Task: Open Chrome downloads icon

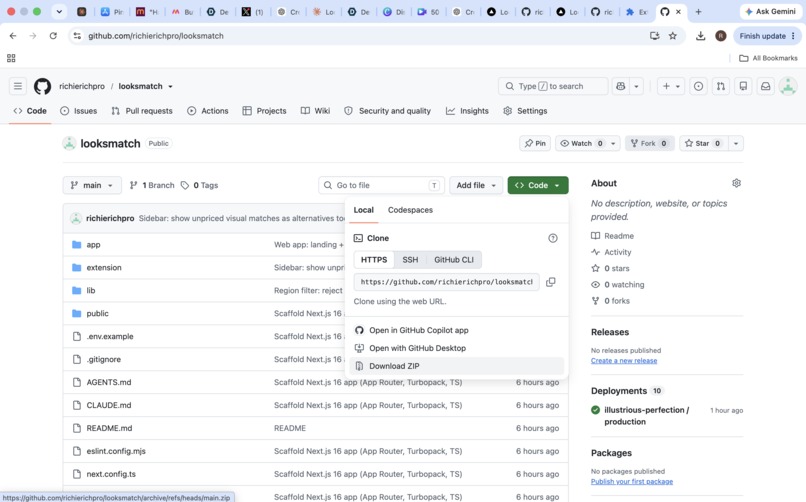Action: tap(700, 36)
